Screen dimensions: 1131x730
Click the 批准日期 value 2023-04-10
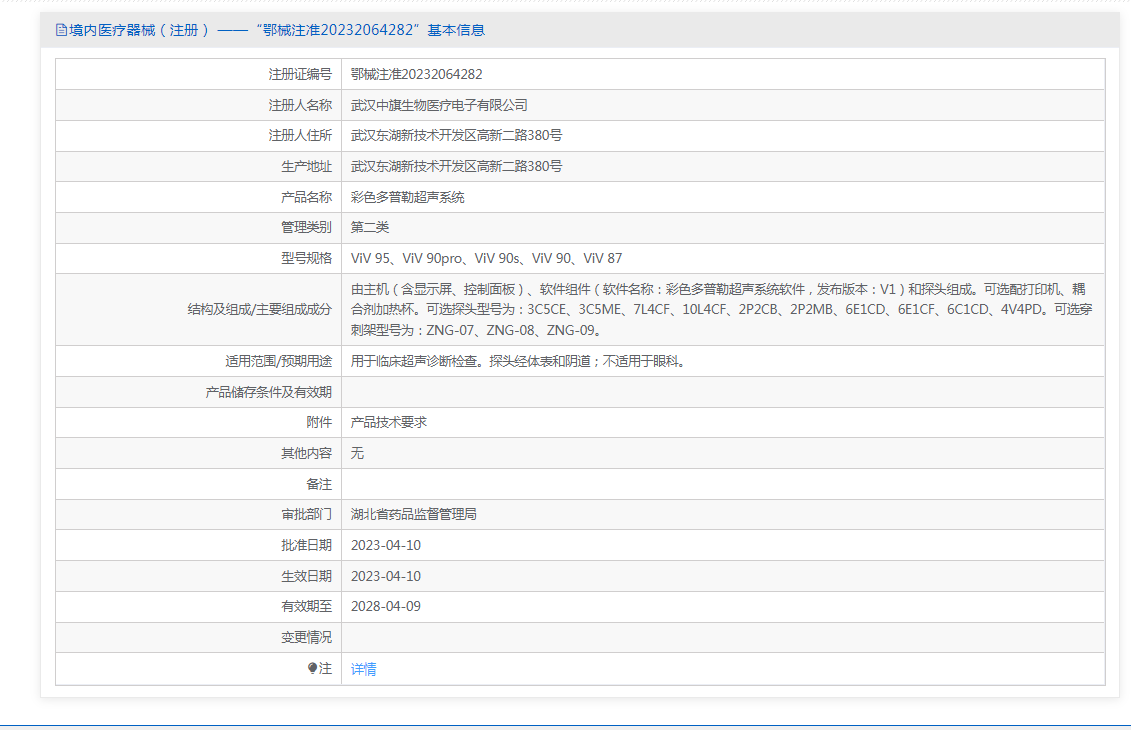click(x=386, y=545)
